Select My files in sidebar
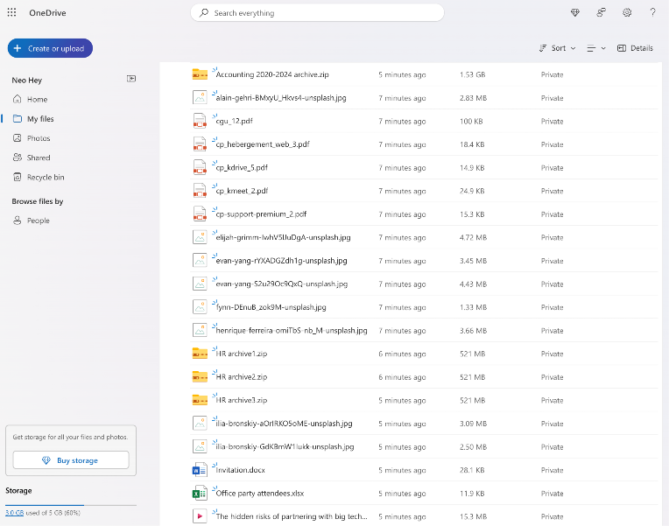Image resolution: width=669 pixels, height=526 pixels. pyautogui.click(x=41, y=119)
